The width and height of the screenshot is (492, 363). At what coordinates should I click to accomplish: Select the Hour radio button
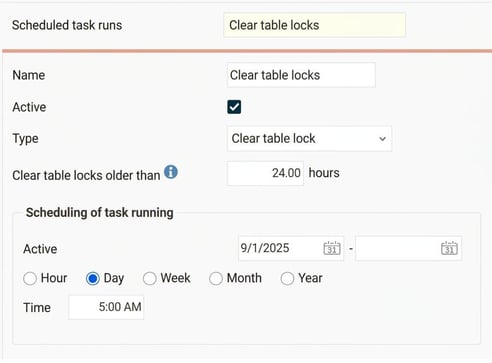[30, 278]
